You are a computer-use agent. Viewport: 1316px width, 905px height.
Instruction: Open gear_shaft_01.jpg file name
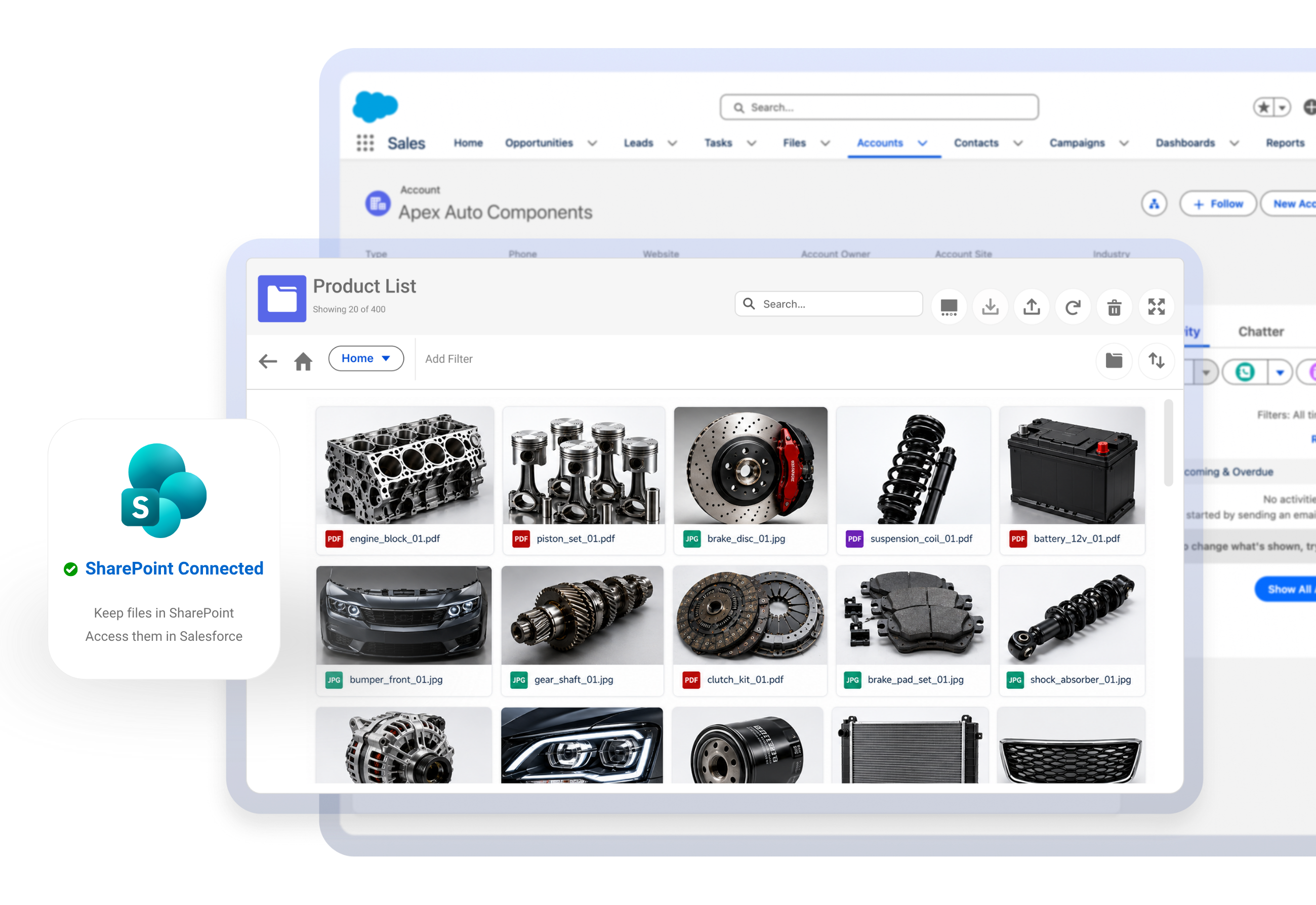[x=574, y=680]
